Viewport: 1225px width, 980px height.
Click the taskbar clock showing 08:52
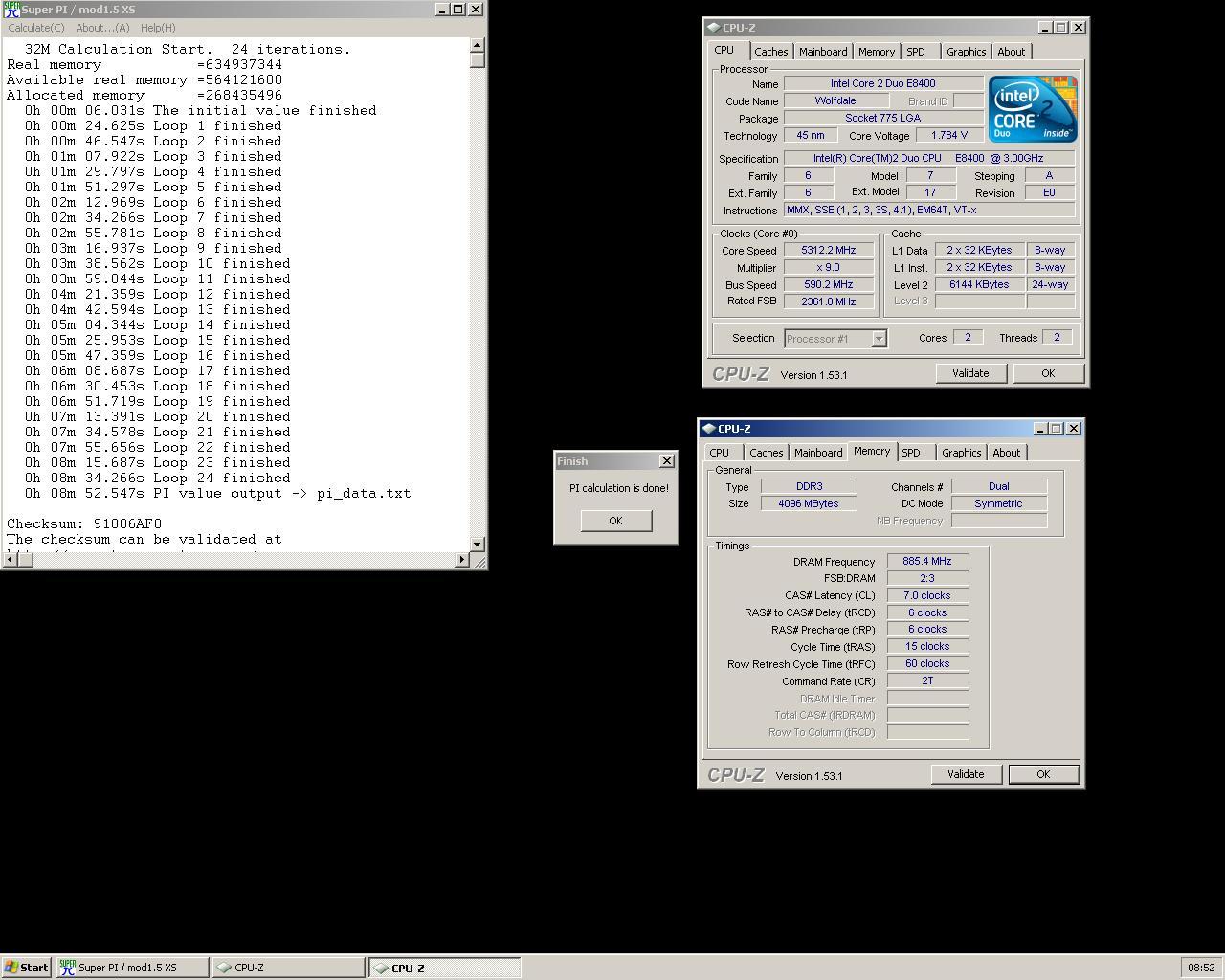pos(1201,968)
